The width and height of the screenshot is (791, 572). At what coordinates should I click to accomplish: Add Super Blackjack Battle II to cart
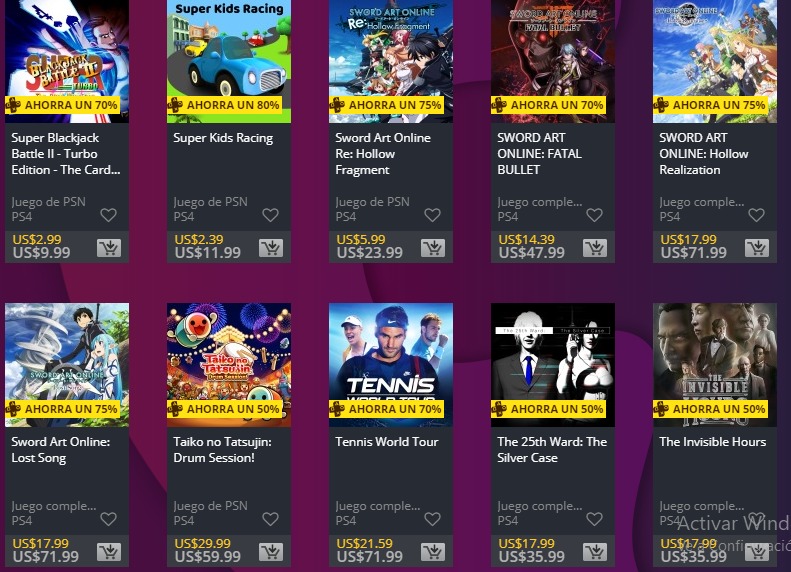[109, 248]
